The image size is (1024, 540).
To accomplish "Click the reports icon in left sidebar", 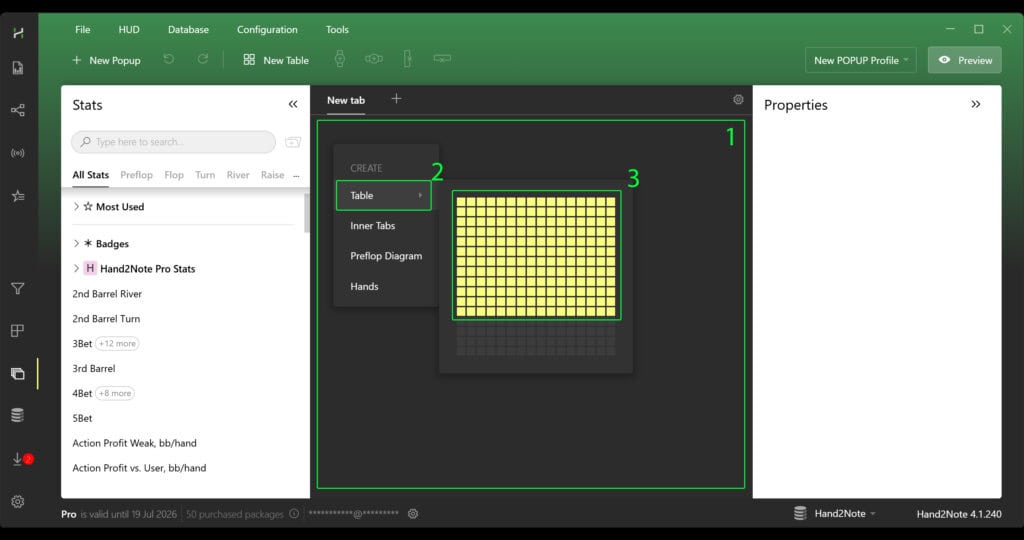I will (x=17, y=68).
